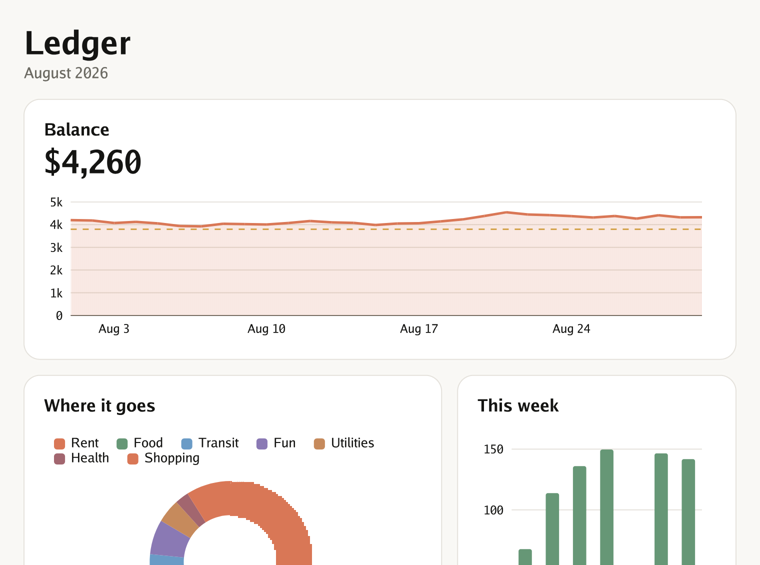The width and height of the screenshot is (760, 565).
Task: Click the Ledger page title
Action: (x=78, y=44)
